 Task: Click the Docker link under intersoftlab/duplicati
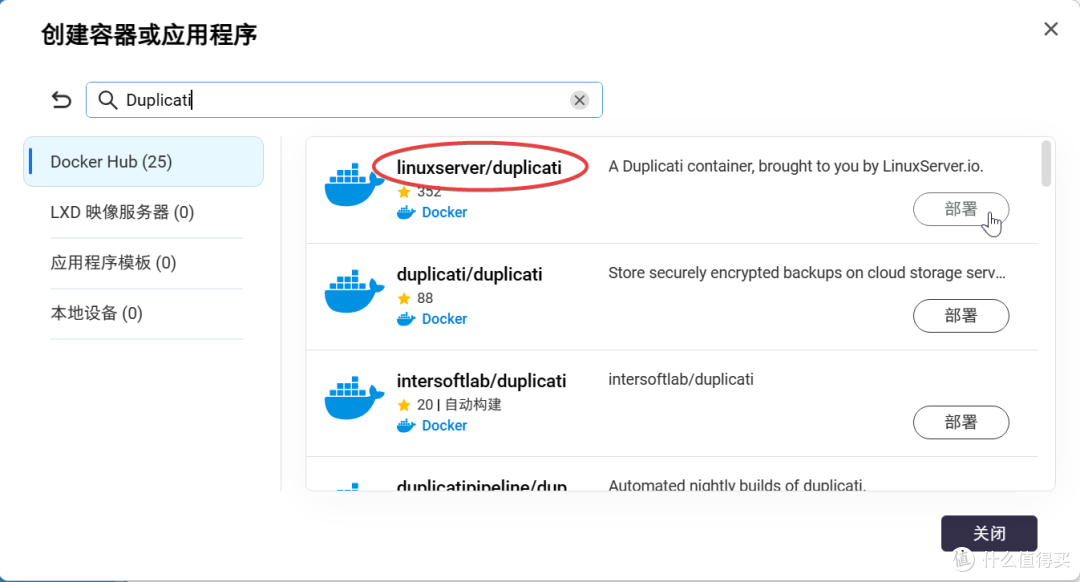click(x=444, y=426)
